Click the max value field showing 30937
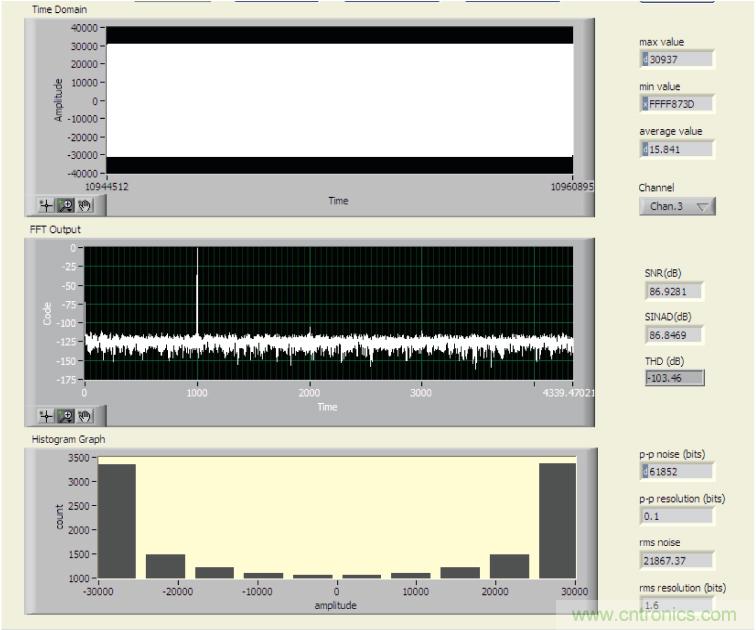 point(680,59)
